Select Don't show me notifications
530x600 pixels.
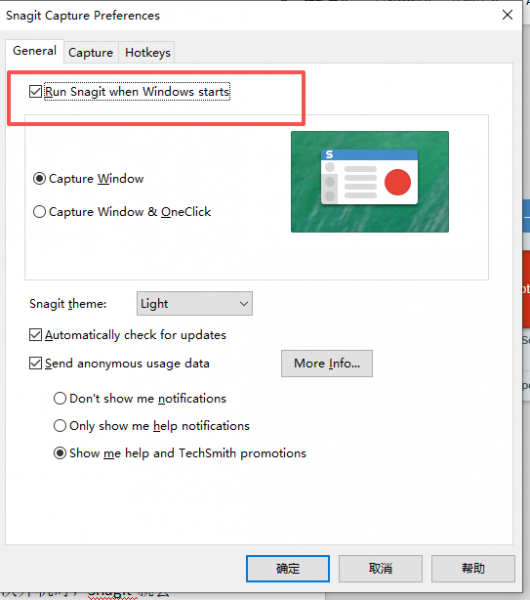pos(60,398)
